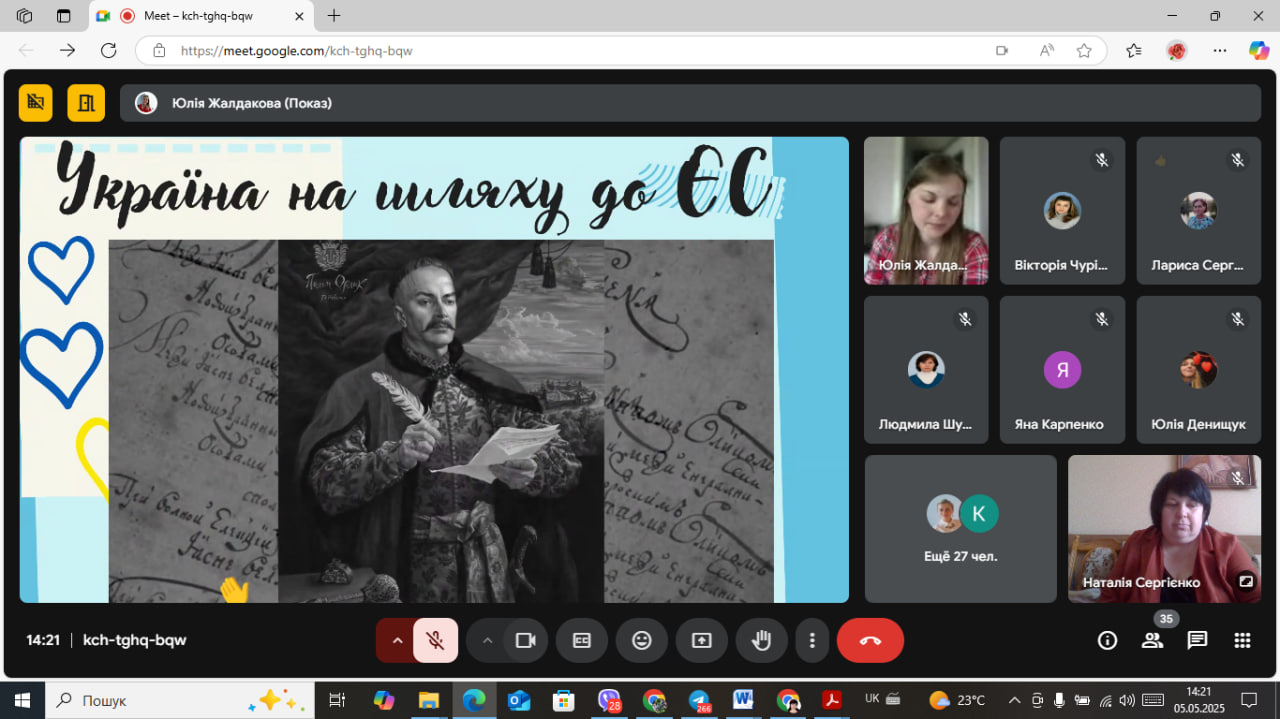The width and height of the screenshot is (1280, 719).
Task: Select the presenter bar Юлія Жалдакова (Показ)
Action: tap(690, 103)
